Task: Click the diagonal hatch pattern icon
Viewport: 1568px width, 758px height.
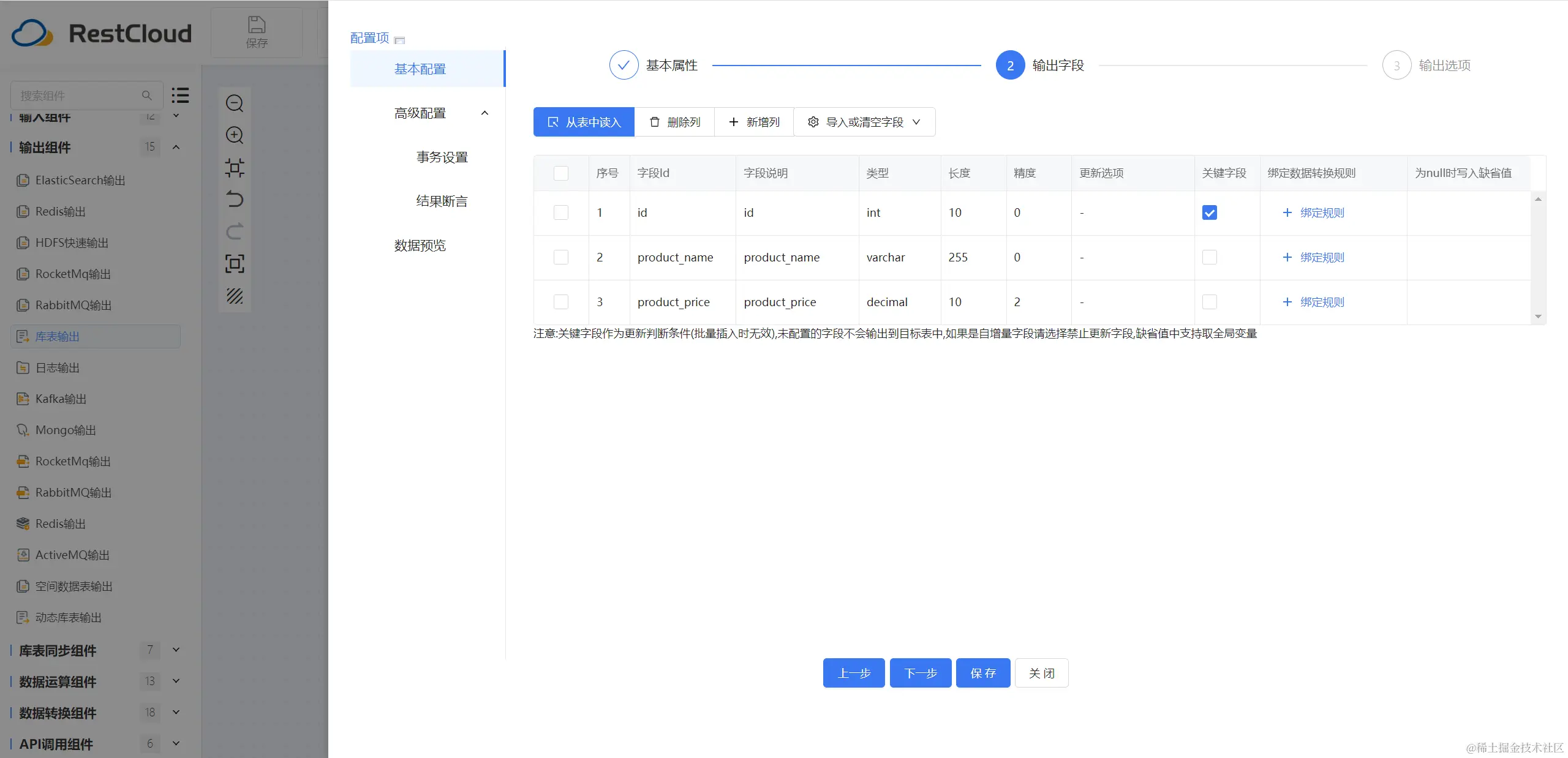Action: [x=235, y=296]
